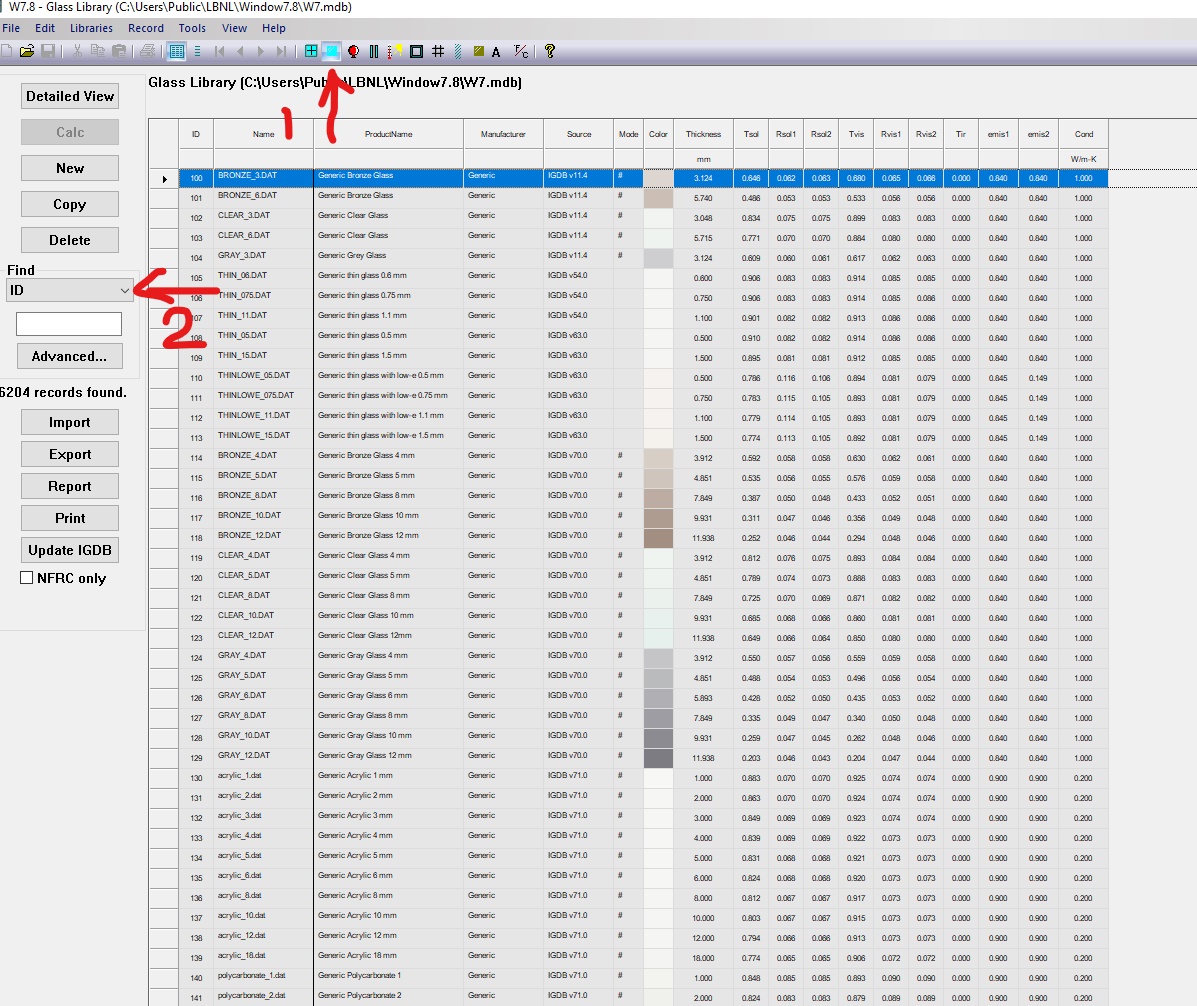This screenshot has width=1197, height=1006.
Task: Click the Import button
Action: click(69, 422)
